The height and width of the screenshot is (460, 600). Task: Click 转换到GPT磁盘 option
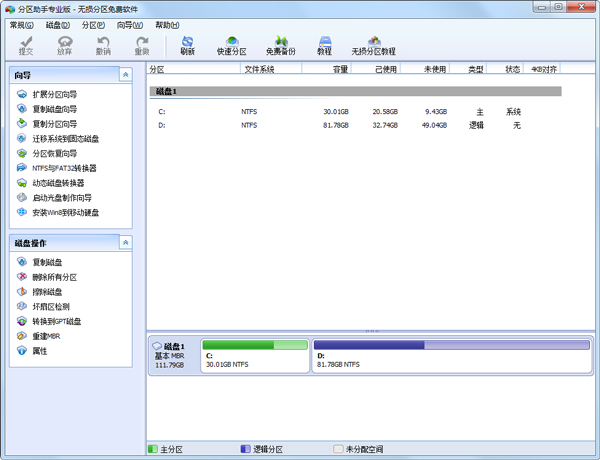[57, 321]
